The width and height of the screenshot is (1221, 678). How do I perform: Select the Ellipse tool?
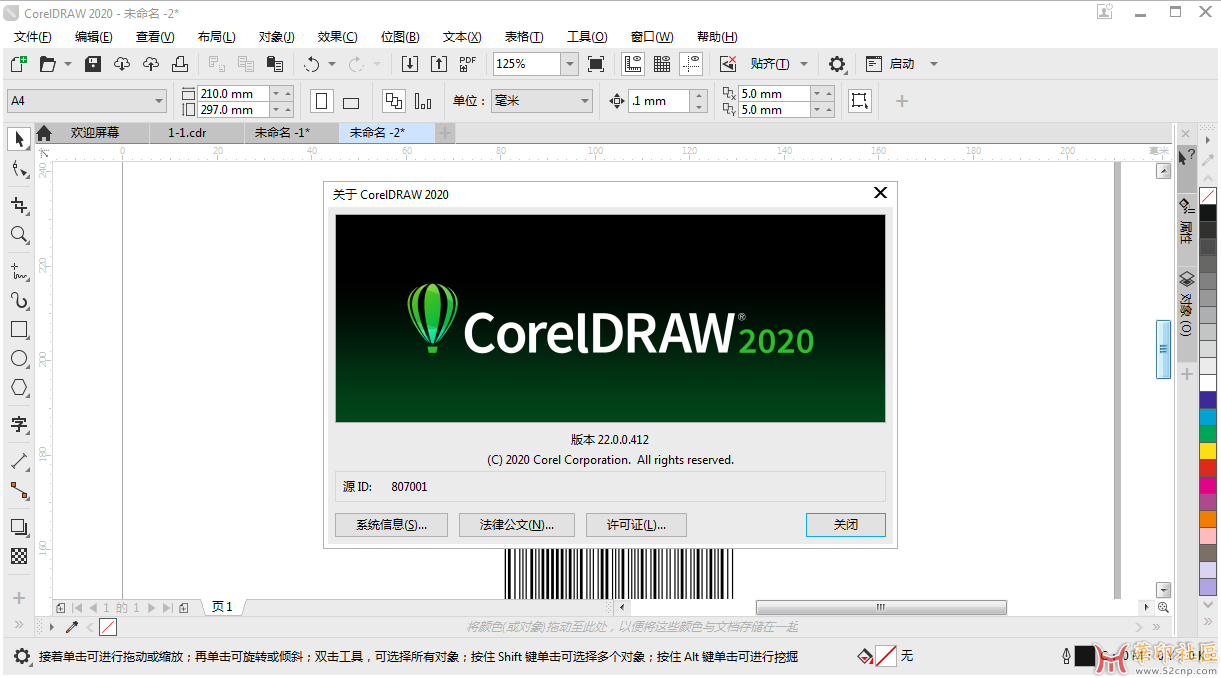pyautogui.click(x=19, y=359)
